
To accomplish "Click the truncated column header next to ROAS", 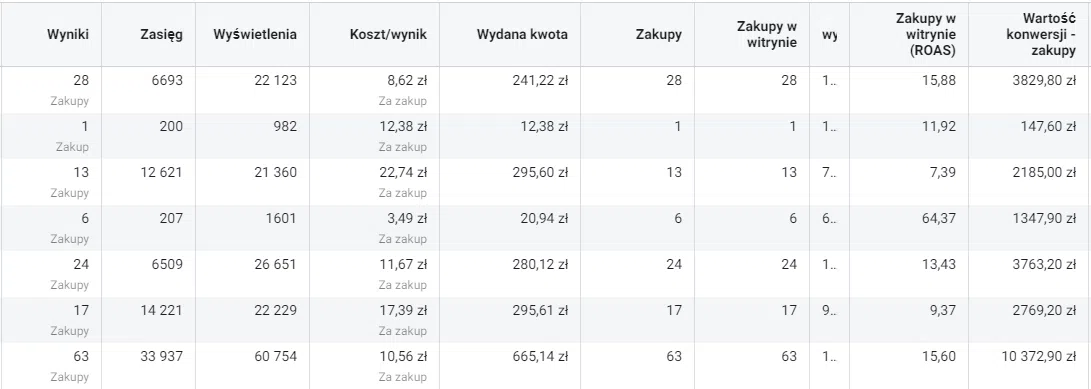I will tap(829, 35).
